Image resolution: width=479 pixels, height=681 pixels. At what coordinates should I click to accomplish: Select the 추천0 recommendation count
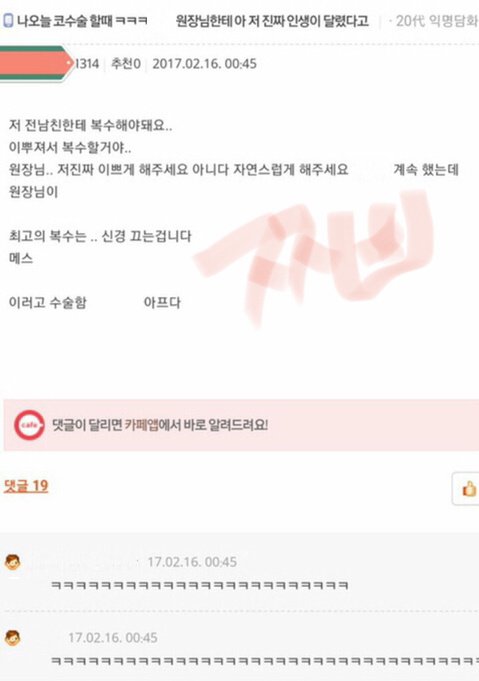[126, 64]
